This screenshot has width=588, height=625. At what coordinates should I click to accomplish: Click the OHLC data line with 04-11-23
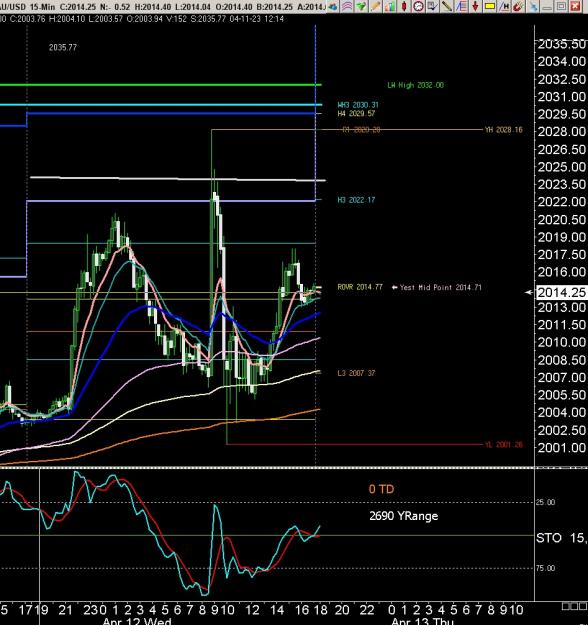pyautogui.click(x=142, y=19)
